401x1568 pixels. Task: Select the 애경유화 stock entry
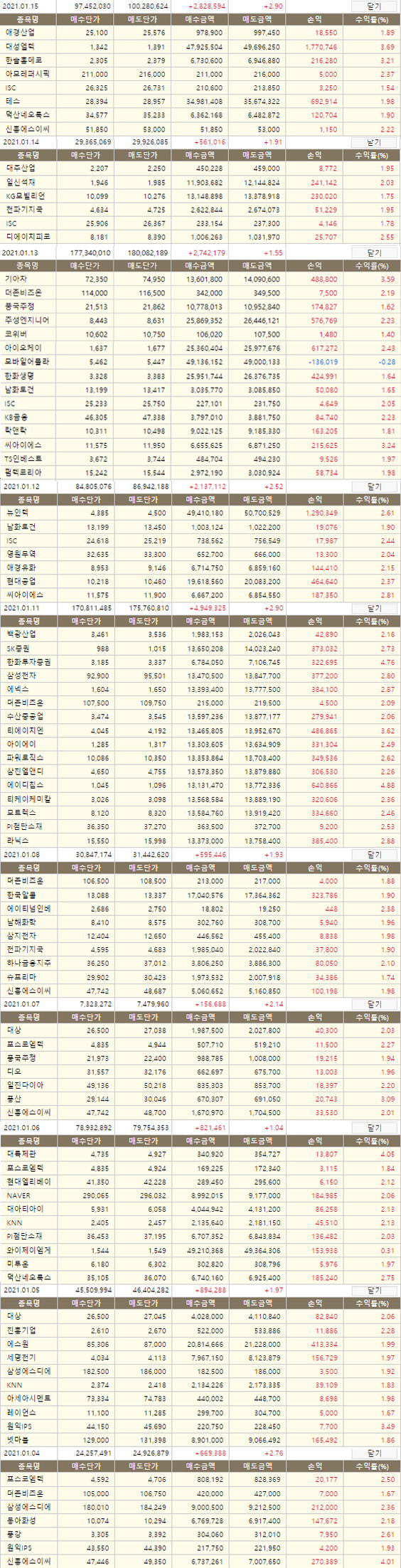(19, 568)
